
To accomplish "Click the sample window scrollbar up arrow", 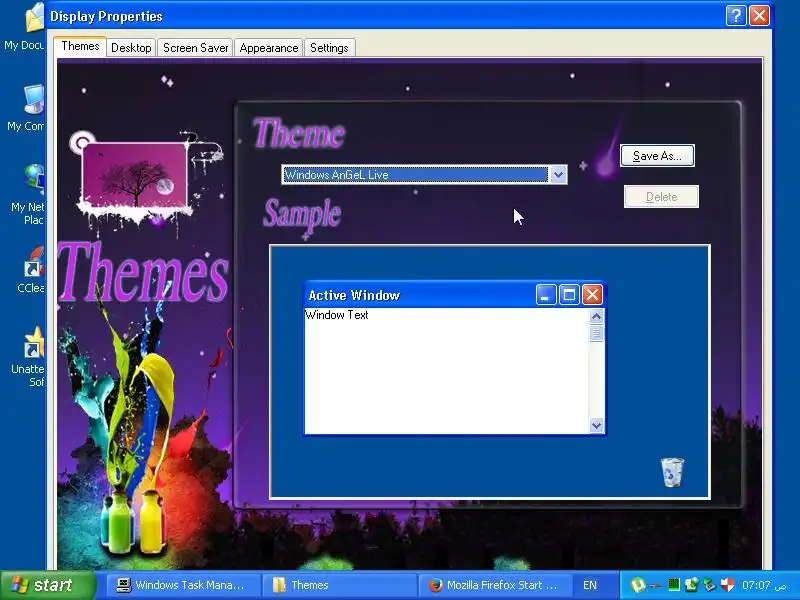I will pos(596,317).
